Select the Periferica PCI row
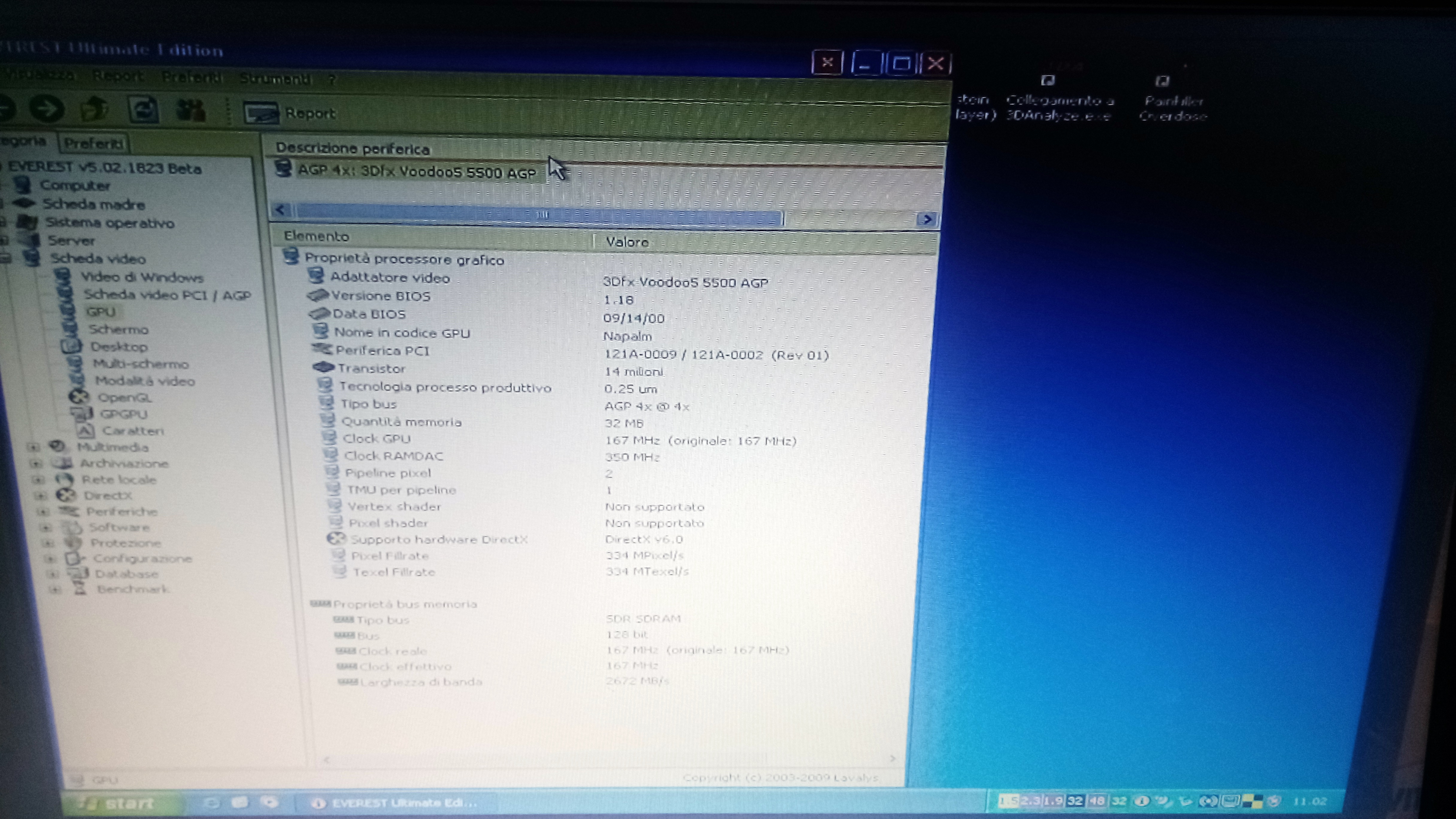The image size is (1456, 819). pyautogui.click(x=382, y=351)
